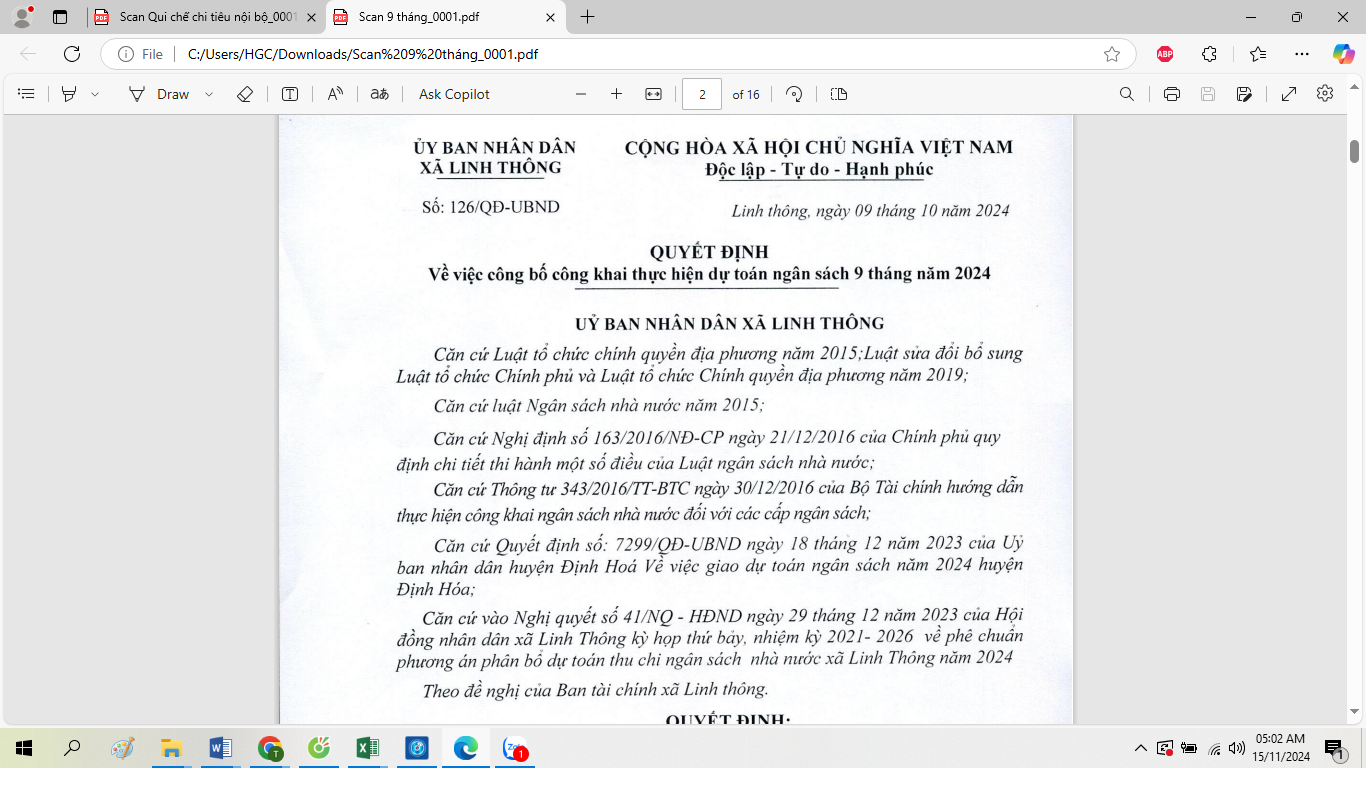Screen dimensions: 1366x786
Task: Open the notification center icon
Action: tap(1334, 748)
